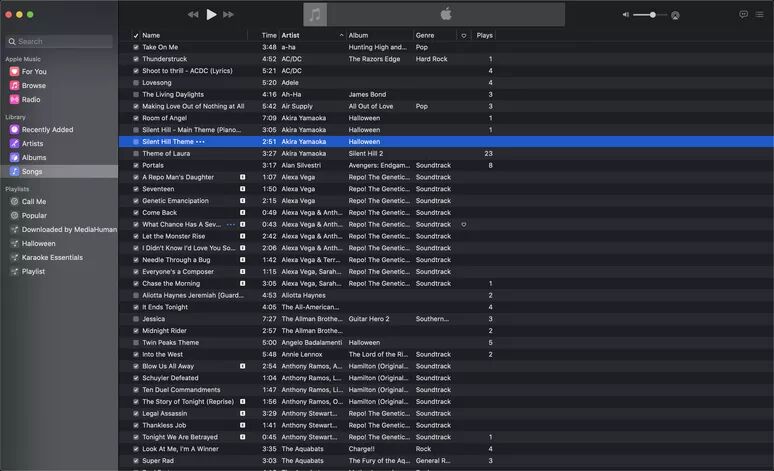Toggle the check-all column header checkbox

(136, 36)
